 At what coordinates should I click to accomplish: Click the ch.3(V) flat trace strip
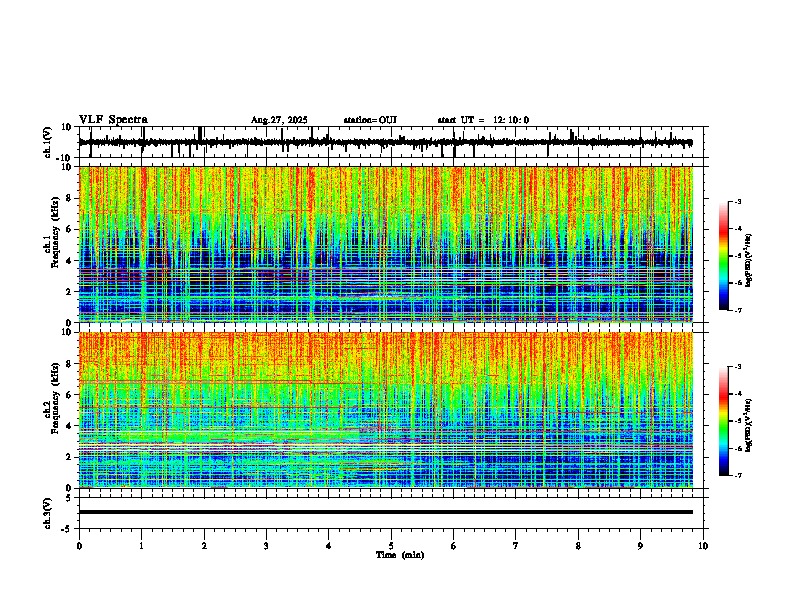pyautogui.click(x=386, y=512)
